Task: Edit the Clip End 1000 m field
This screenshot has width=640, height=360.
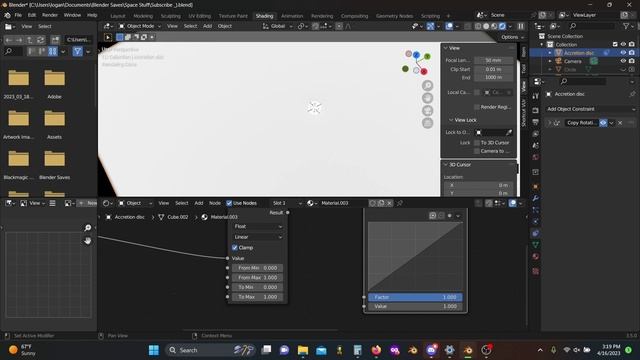Action: (493, 78)
